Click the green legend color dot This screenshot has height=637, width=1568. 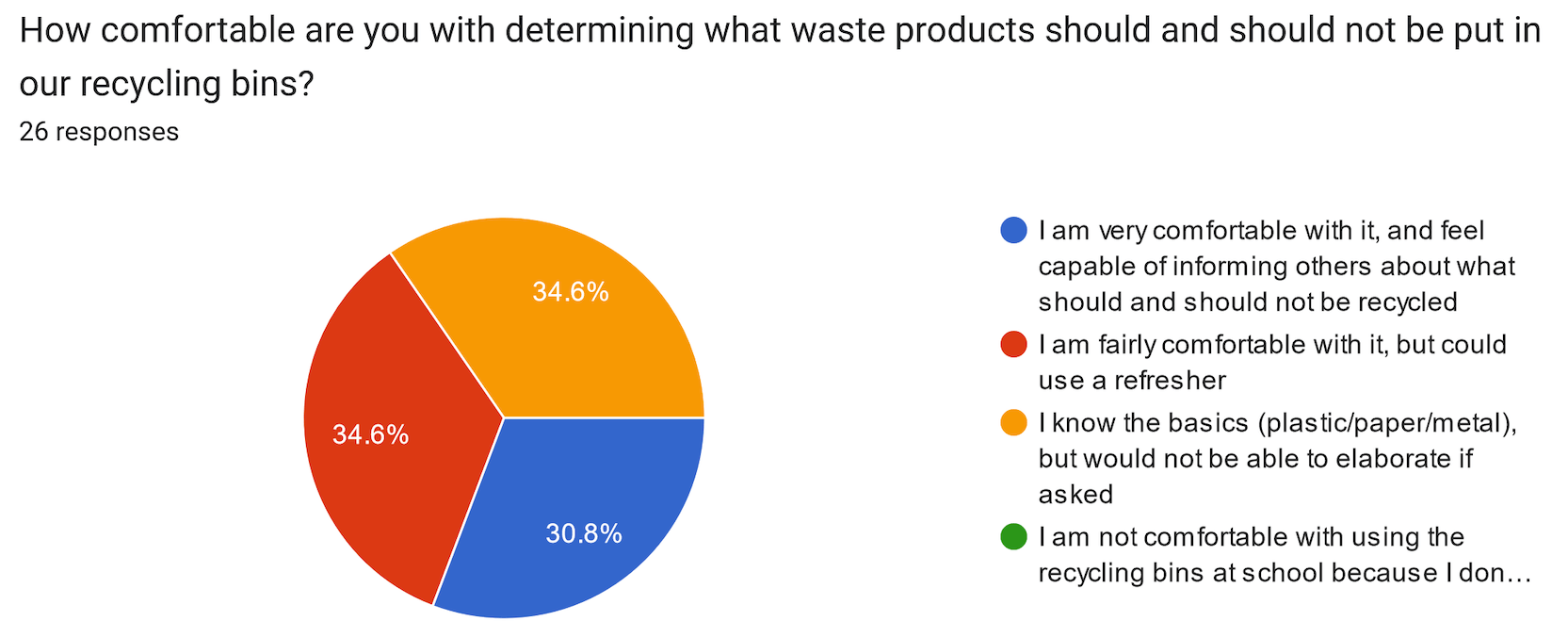[1013, 537]
